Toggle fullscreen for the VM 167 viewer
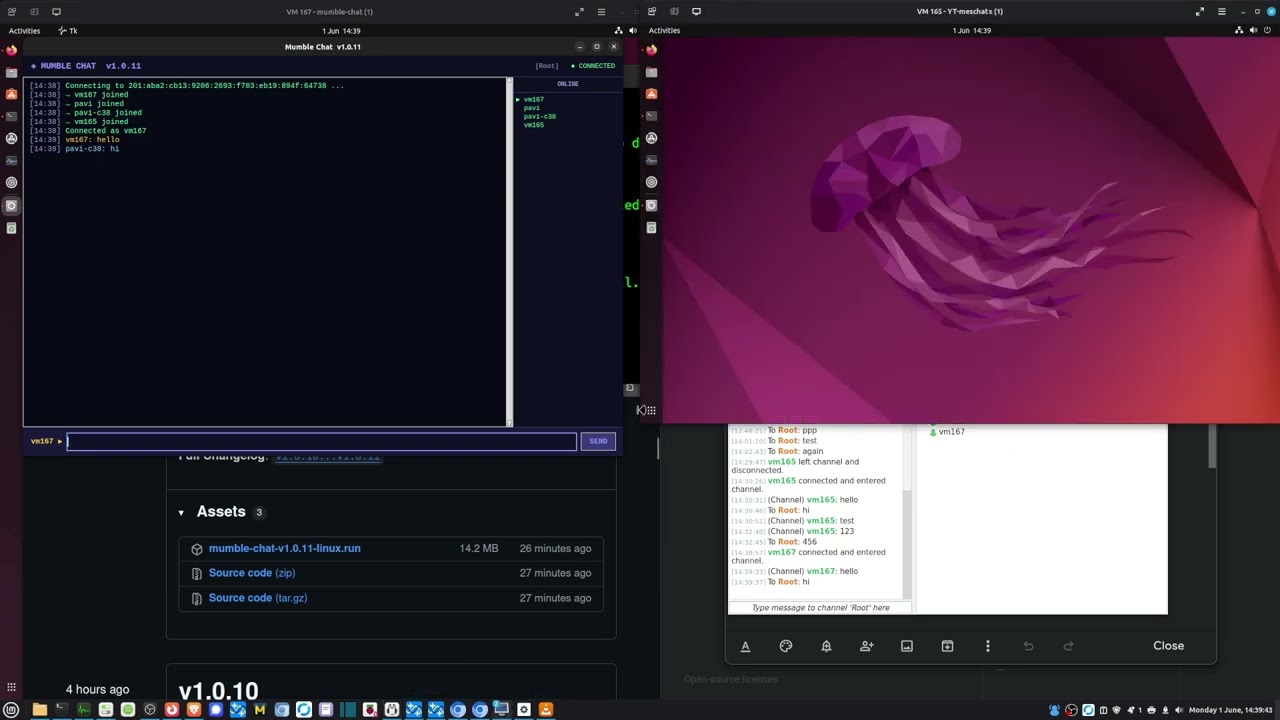This screenshot has height=720, width=1280. coord(579,12)
